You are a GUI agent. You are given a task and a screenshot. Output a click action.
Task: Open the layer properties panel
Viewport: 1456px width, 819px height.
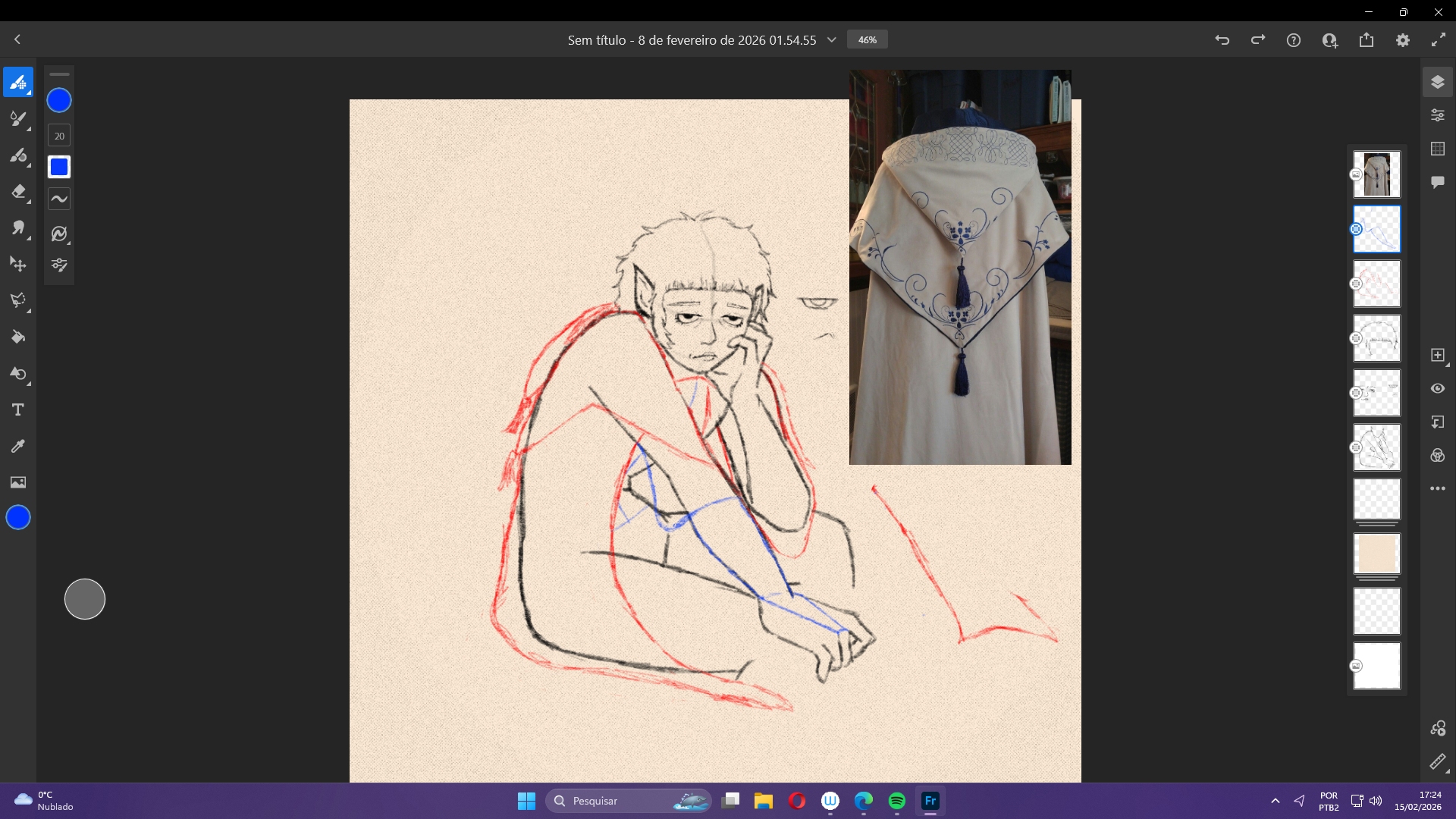(1437, 115)
